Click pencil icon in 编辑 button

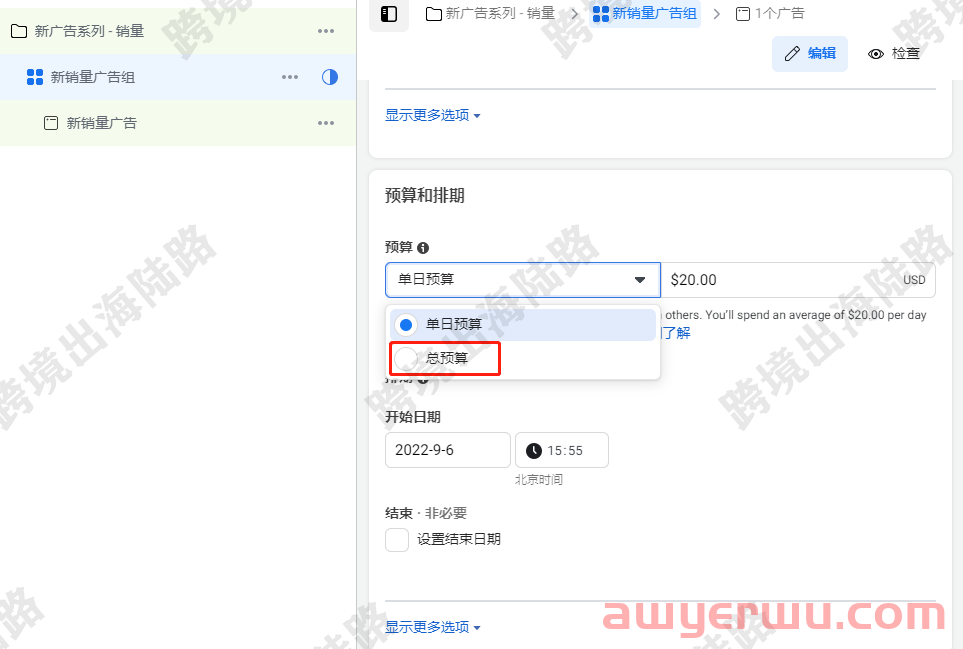(x=792, y=53)
